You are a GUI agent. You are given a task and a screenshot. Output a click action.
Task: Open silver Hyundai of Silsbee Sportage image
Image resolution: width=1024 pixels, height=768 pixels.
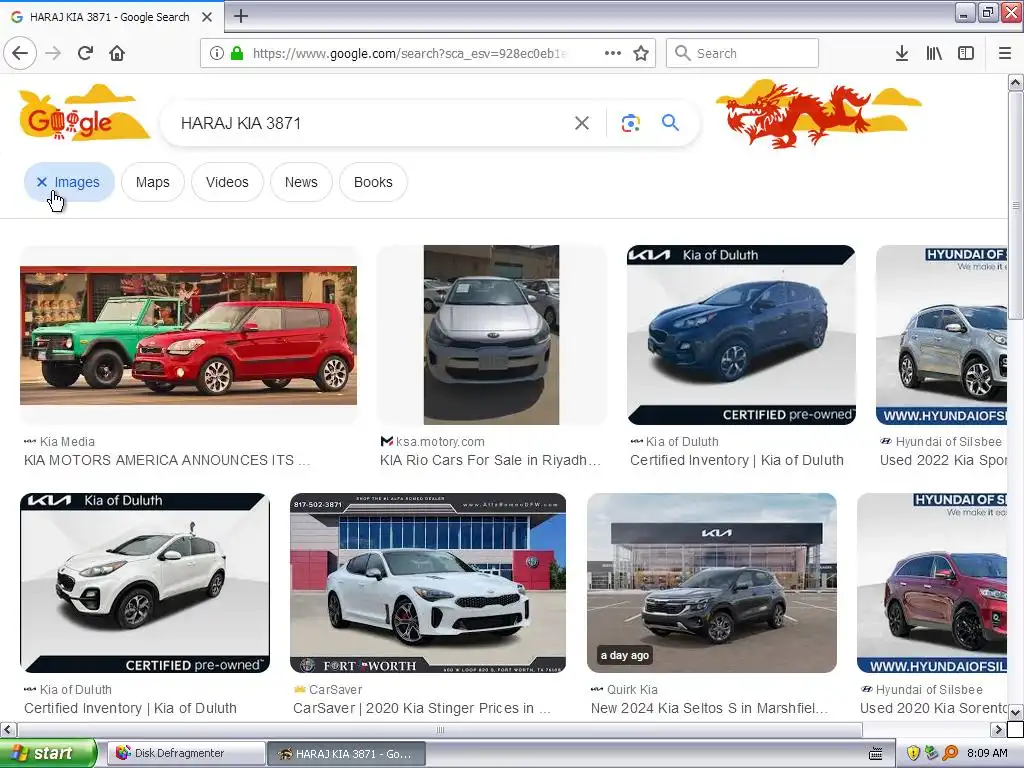(941, 335)
